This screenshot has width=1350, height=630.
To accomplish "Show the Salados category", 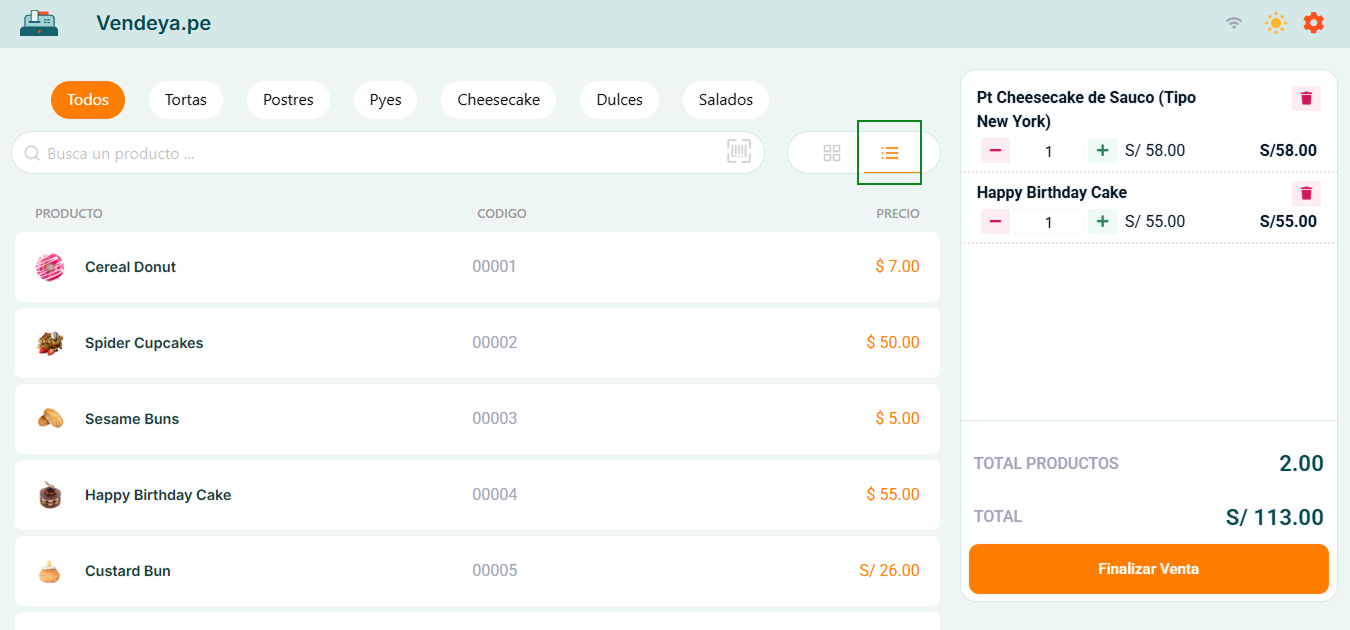I will (x=725, y=100).
